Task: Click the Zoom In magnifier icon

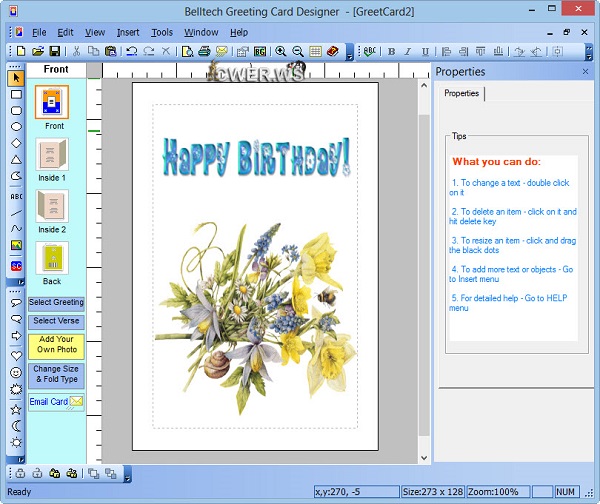Action: pyautogui.click(x=281, y=51)
